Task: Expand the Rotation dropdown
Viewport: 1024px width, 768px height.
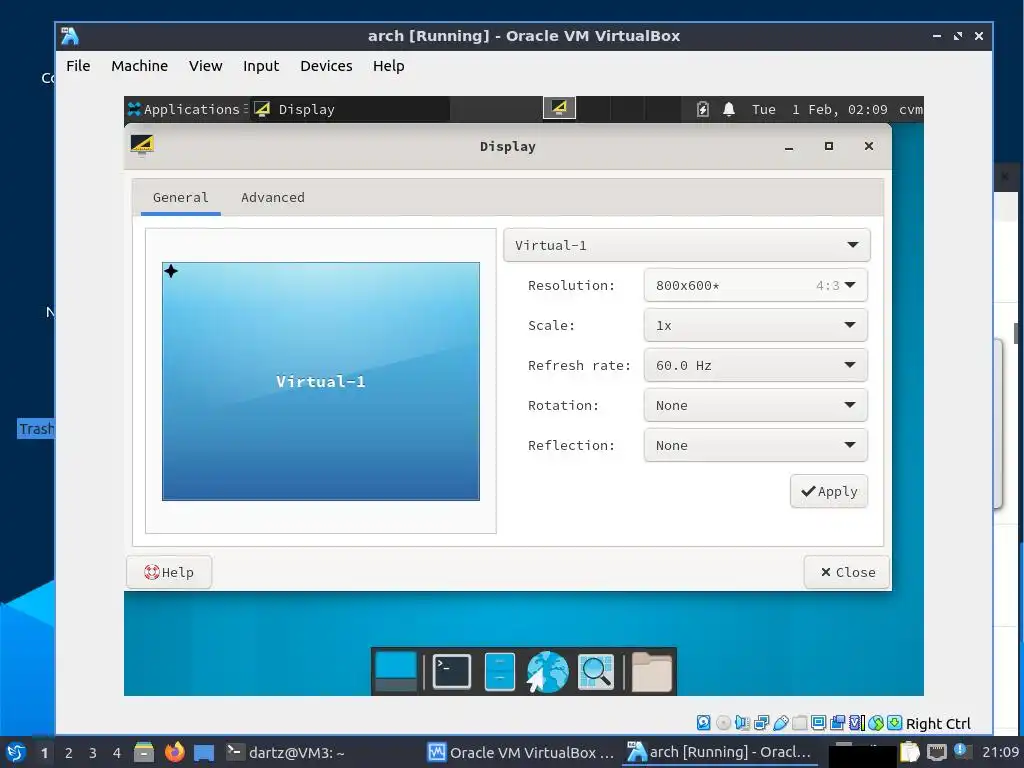Action: coord(756,405)
